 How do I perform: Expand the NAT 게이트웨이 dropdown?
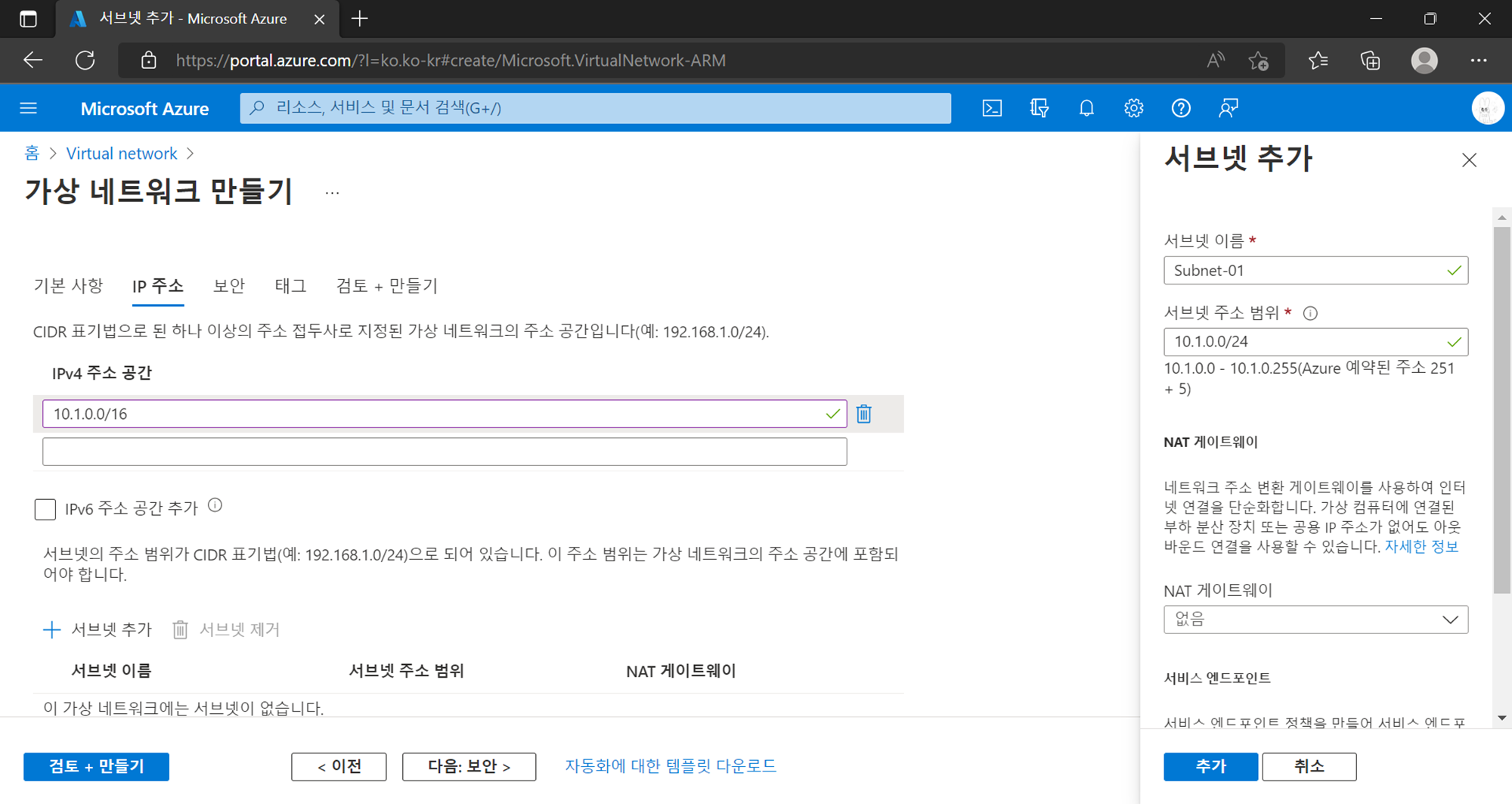pyautogui.click(x=1315, y=619)
